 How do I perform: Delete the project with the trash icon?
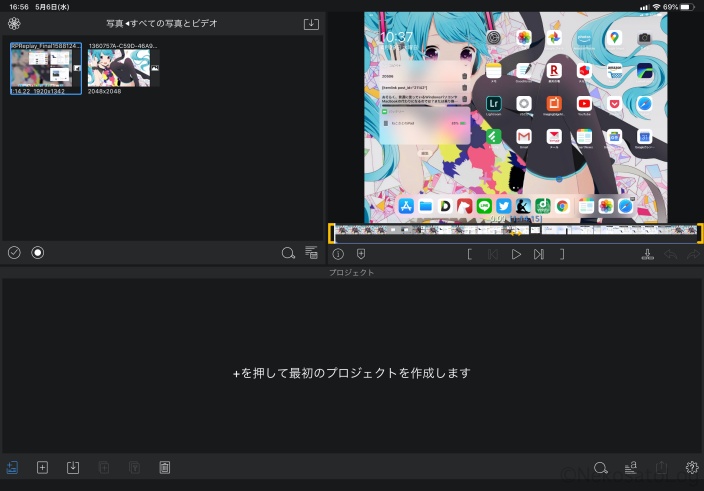165,468
